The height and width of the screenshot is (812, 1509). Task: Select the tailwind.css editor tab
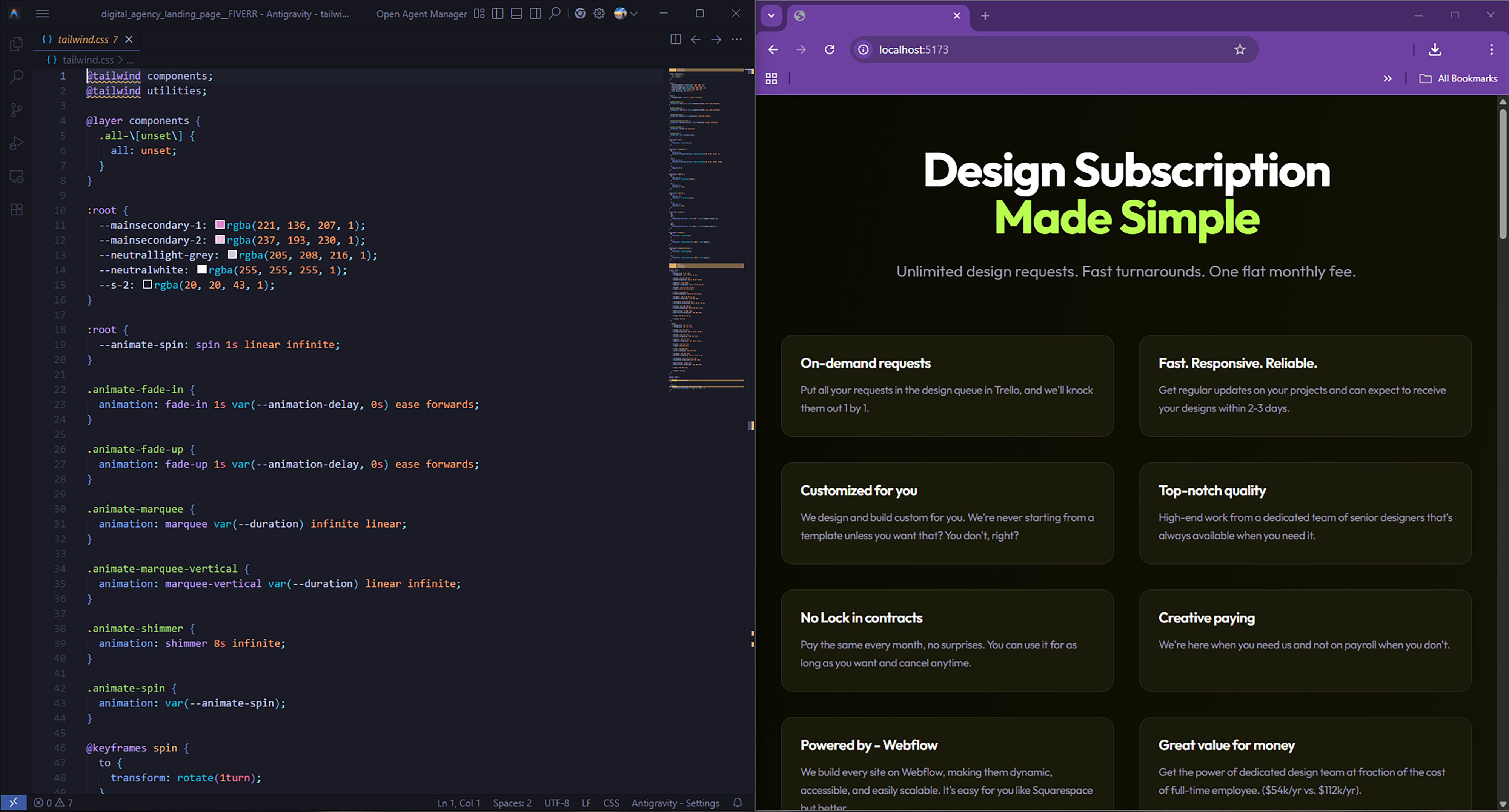pos(82,39)
